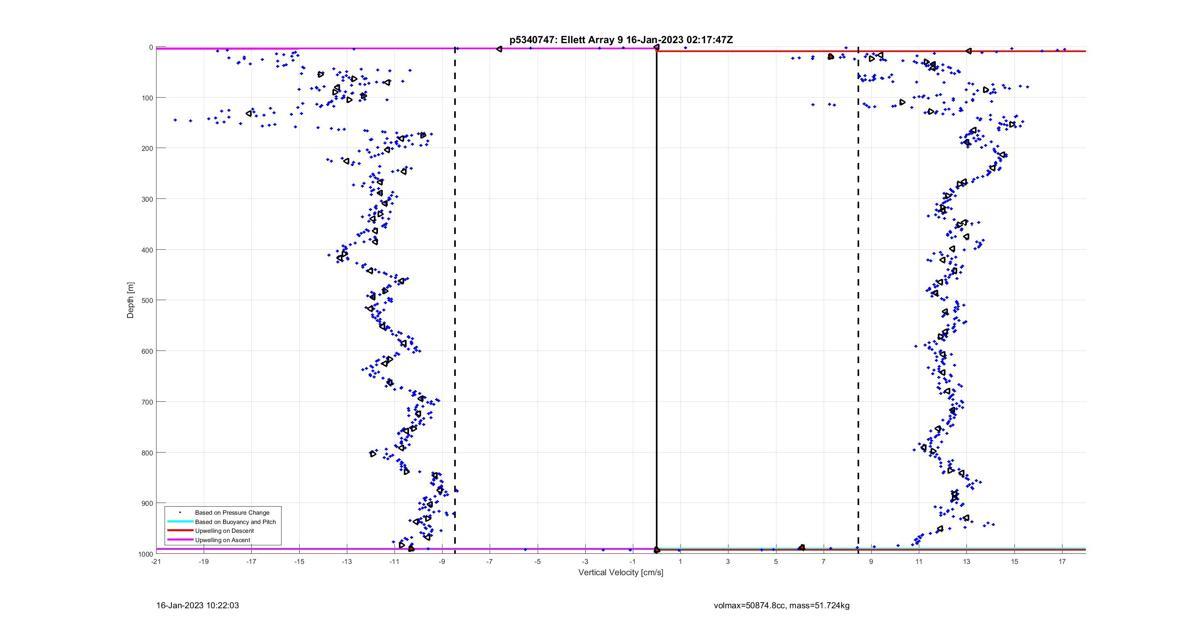The width and height of the screenshot is (1200, 622).
Task: Click x-axis tick label '-15'
Action: [299, 561]
